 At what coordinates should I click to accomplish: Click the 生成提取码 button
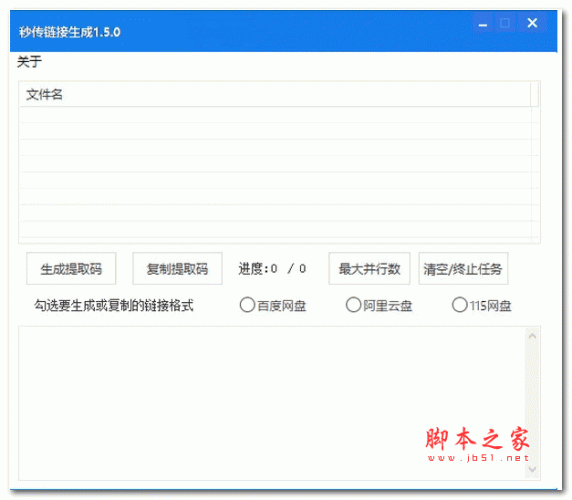[x=71, y=268]
